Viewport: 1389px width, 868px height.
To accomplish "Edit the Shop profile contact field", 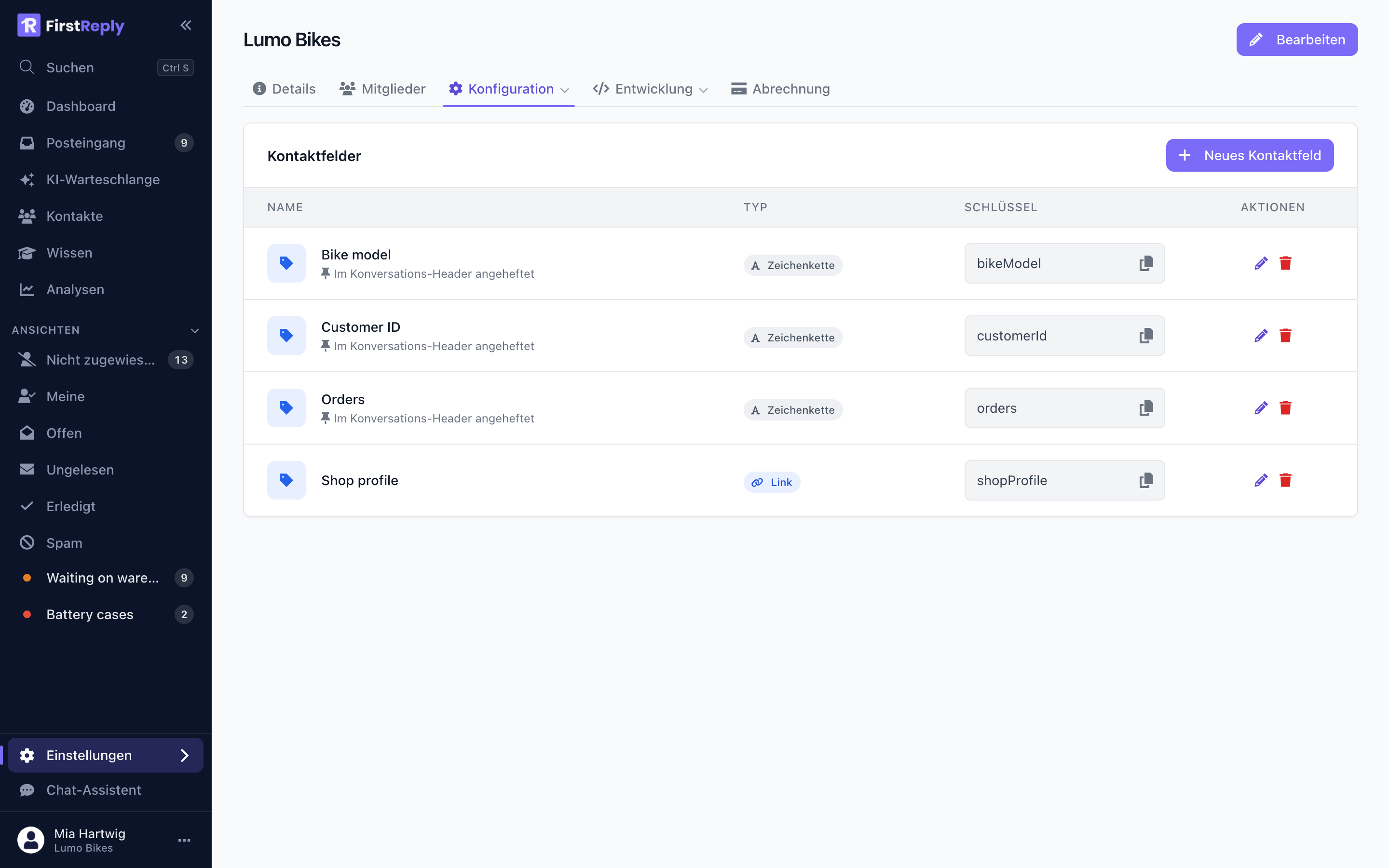I will point(1260,480).
